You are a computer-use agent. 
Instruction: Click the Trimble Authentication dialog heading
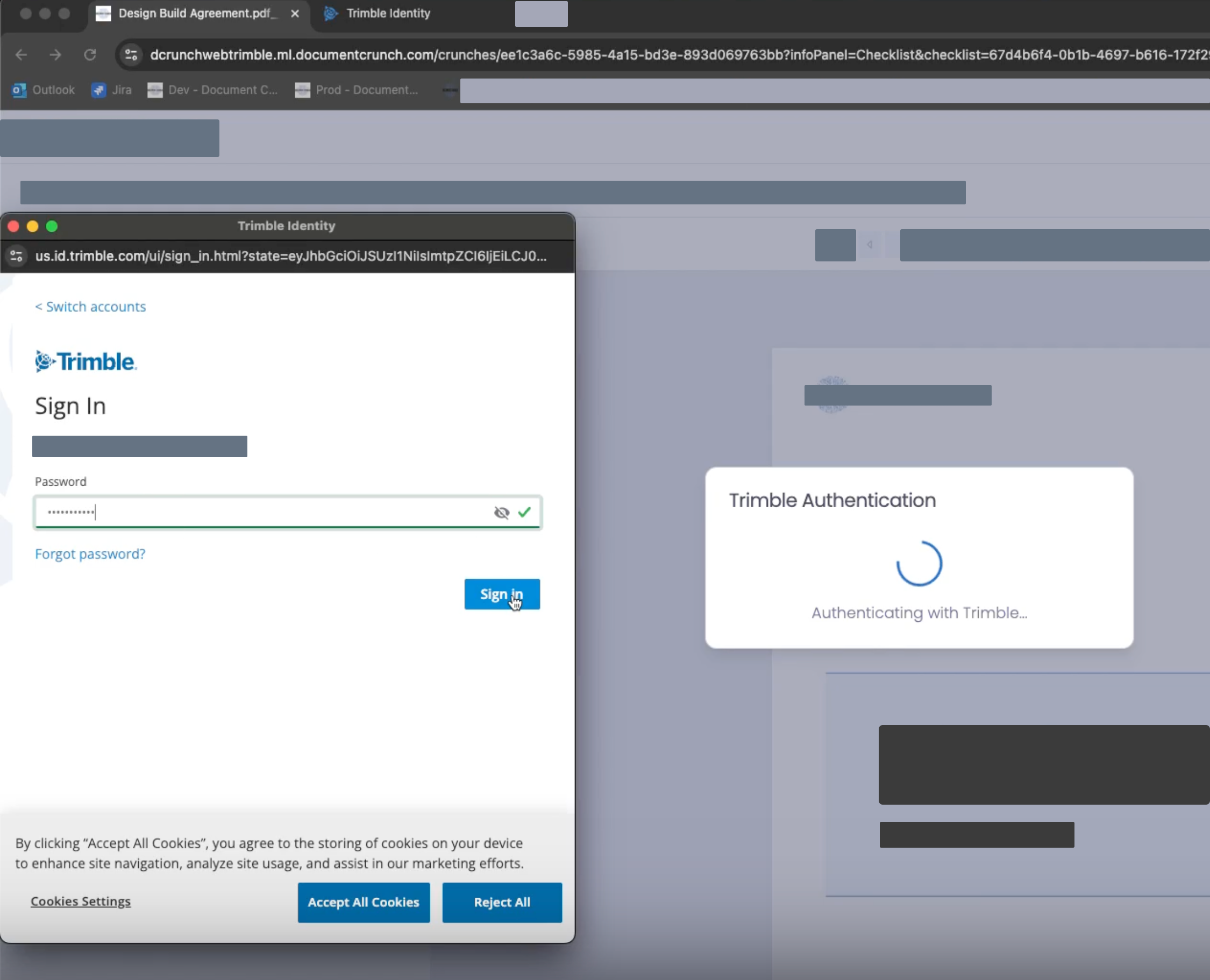coord(832,500)
